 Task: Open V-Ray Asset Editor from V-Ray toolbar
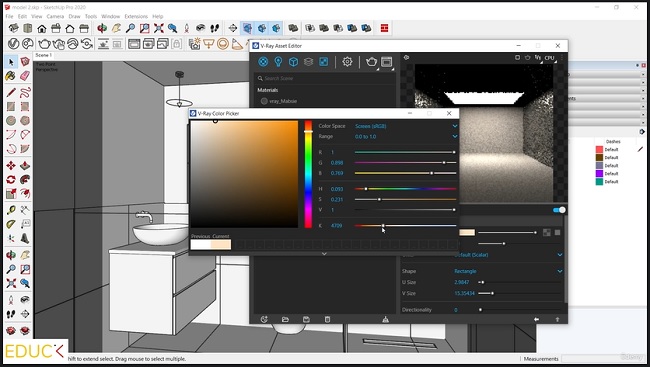point(13,44)
